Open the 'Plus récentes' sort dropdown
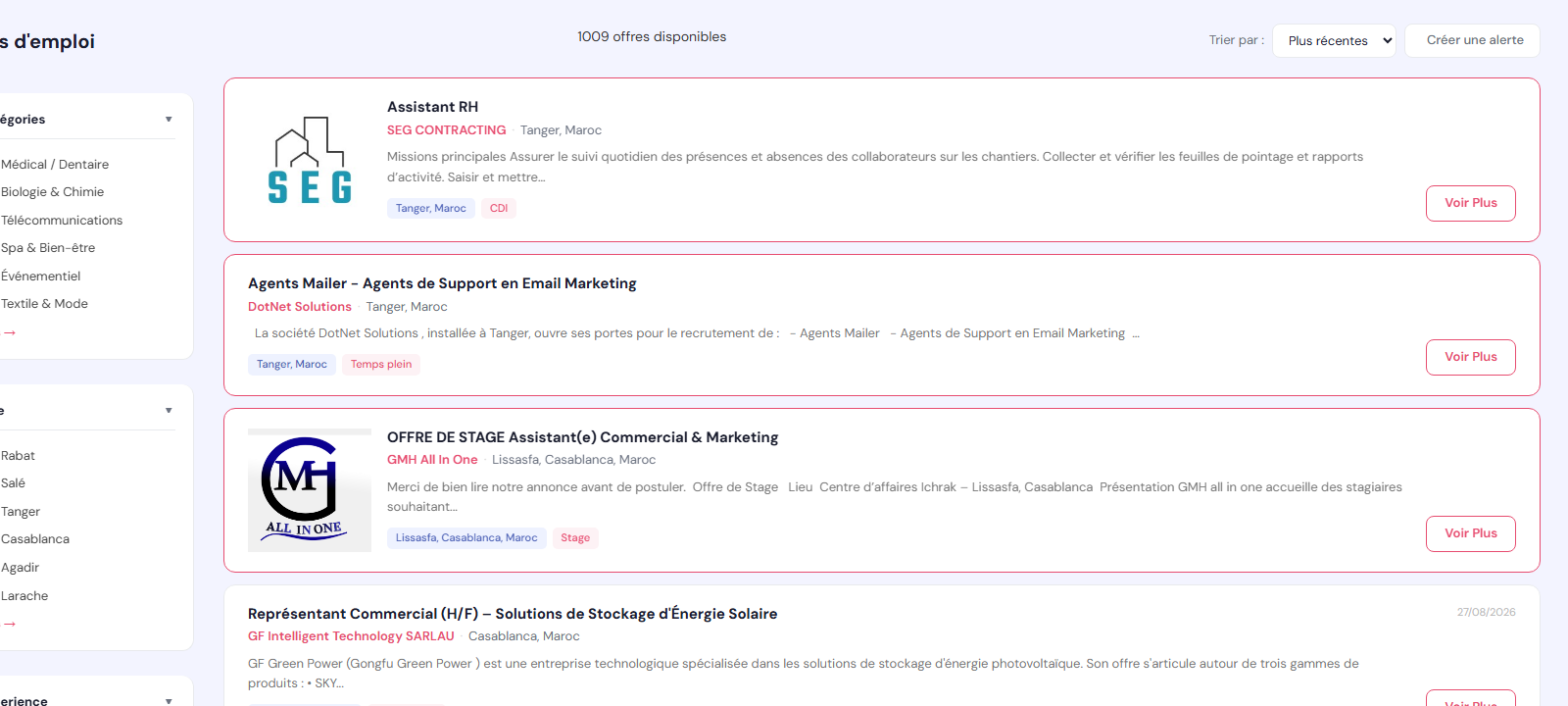Viewport: 1568px width, 706px height. click(1334, 40)
